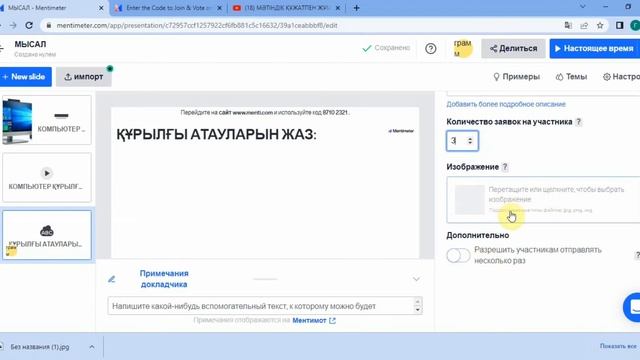640x360 pixels.
Task: Select the КОМПЬЮТЕР slide thumbnail
Action: pos(47,120)
